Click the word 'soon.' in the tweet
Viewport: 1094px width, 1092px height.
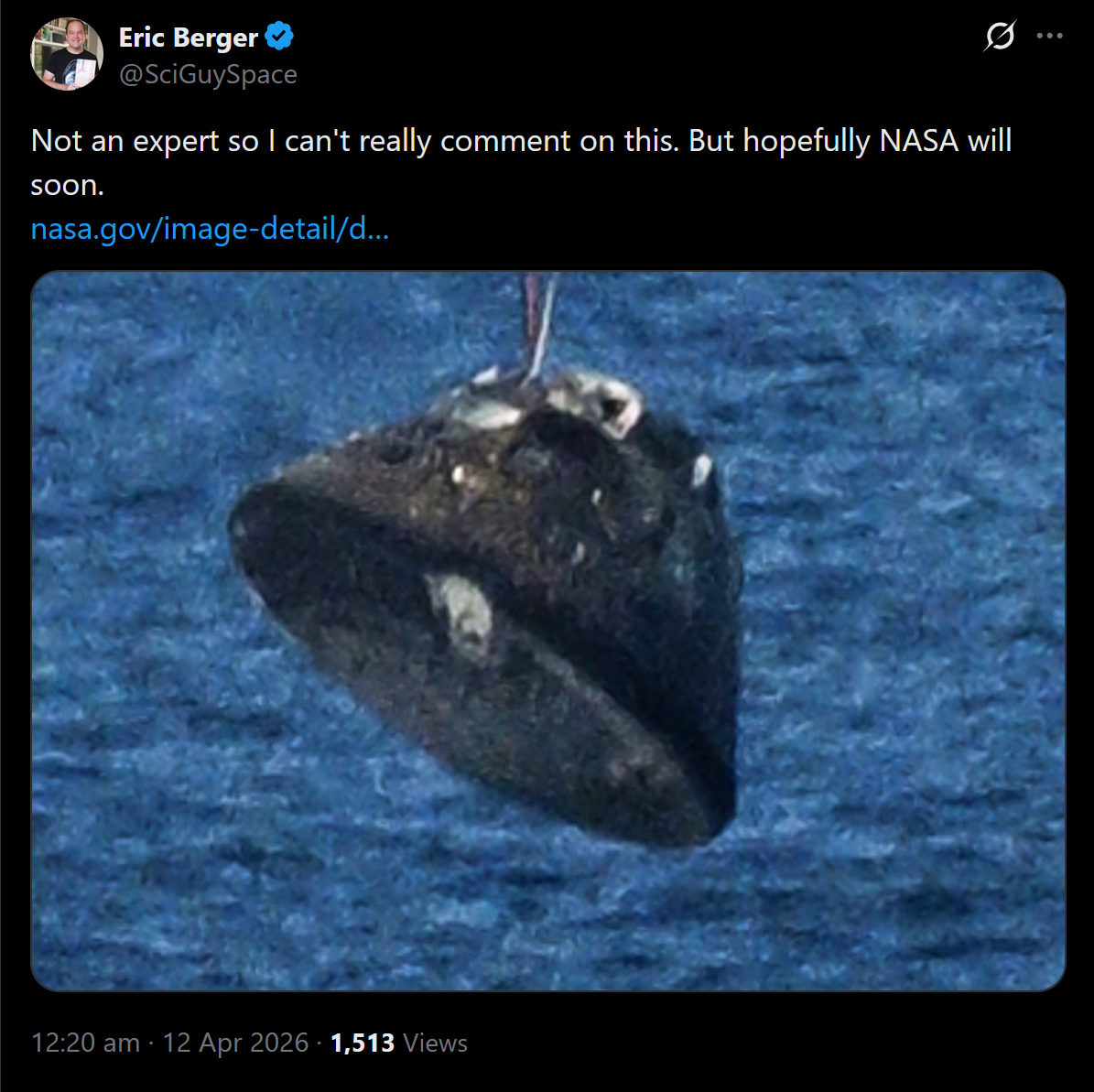pos(67,186)
